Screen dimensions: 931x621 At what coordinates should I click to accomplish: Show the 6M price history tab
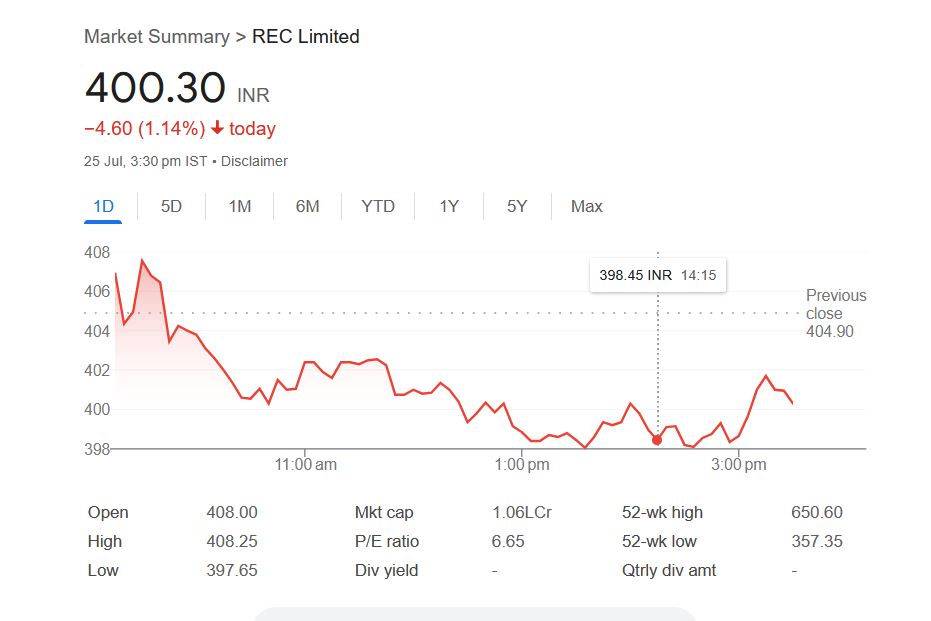pyautogui.click(x=307, y=206)
